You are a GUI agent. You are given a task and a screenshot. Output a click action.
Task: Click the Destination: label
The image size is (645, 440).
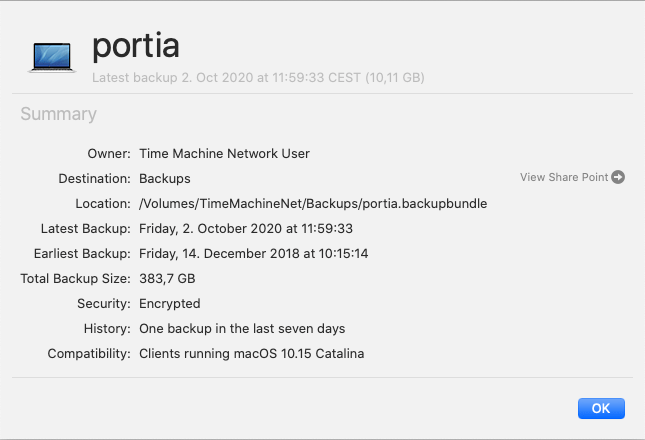94,178
